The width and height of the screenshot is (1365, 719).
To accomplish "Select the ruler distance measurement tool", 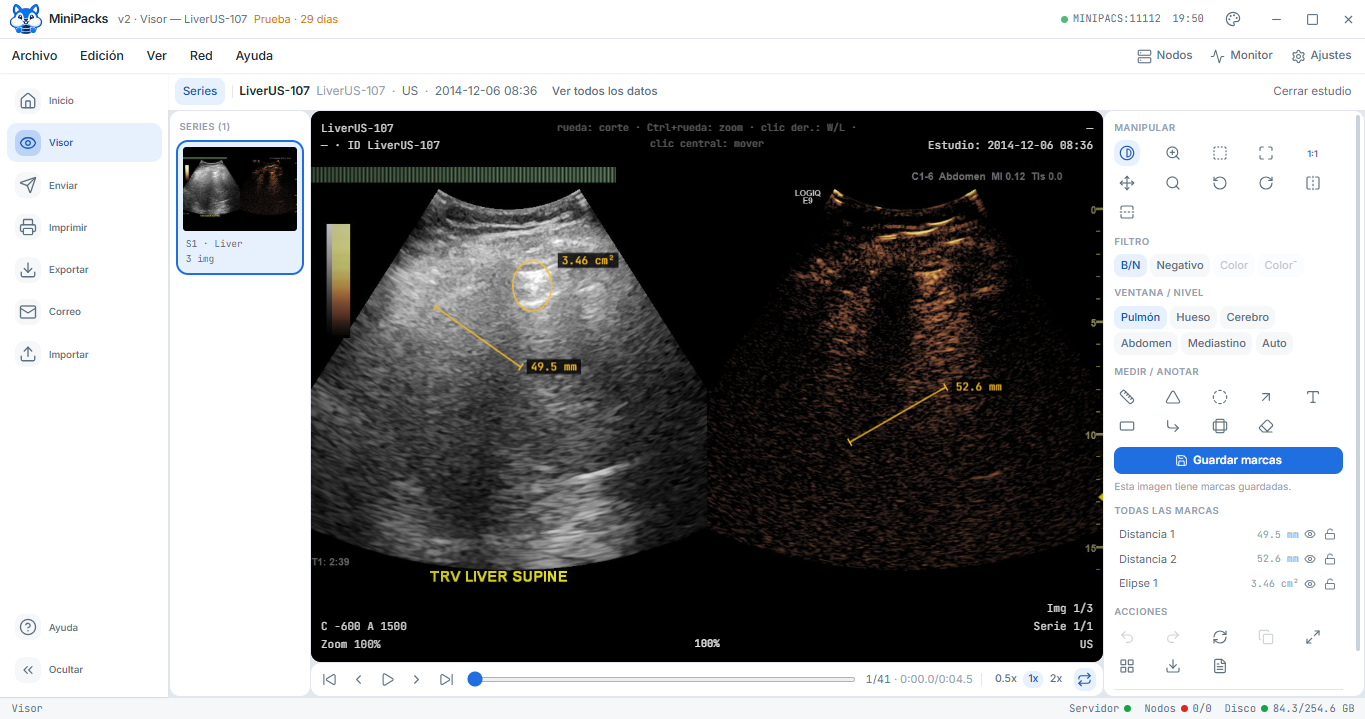I will pos(1127,397).
